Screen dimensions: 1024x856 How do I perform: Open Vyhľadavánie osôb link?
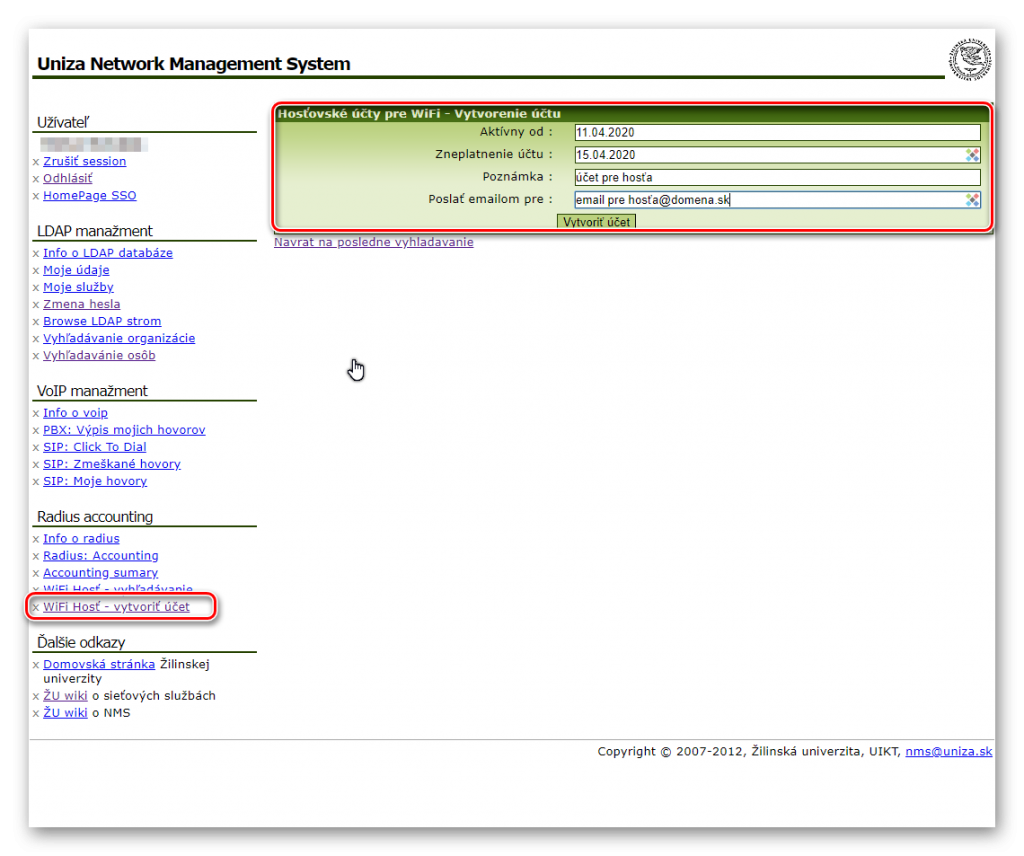(x=99, y=355)
